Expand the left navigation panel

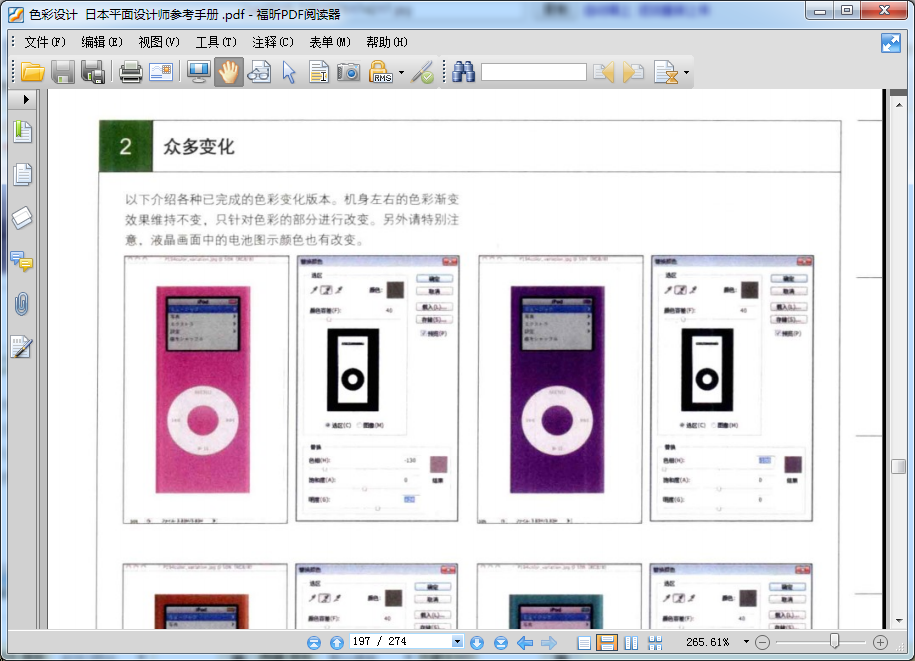pos(26,99)
